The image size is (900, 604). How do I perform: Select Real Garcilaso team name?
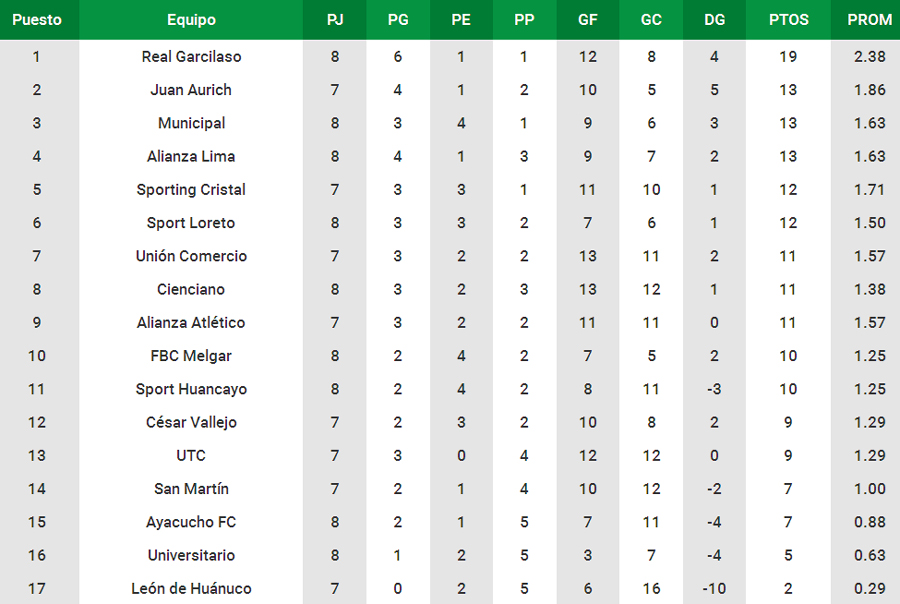pyautogui.click(x=191, y=57)
